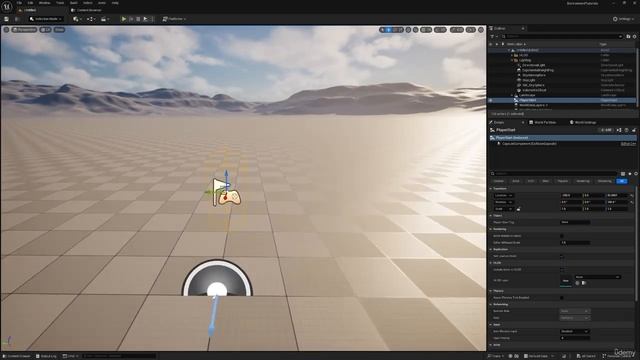640x360 pixels.
Task: Open the Location type dropdown
Action: (x=503, y=196)
